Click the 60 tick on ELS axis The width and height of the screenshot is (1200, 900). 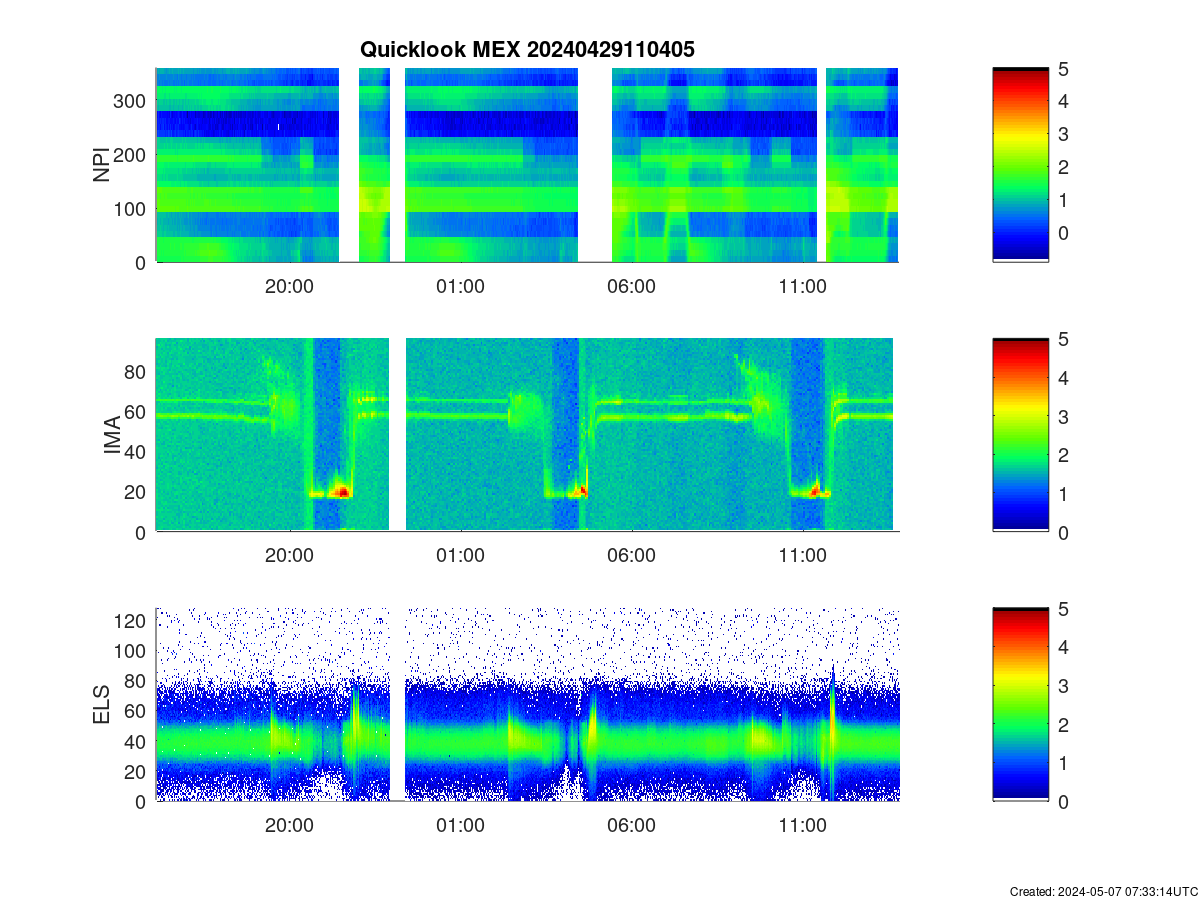tap(136, 711)
